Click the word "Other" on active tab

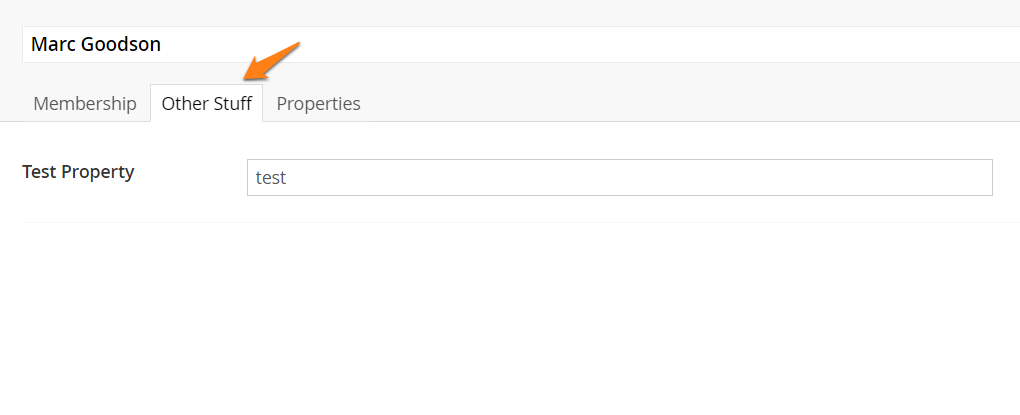point(182,104)
